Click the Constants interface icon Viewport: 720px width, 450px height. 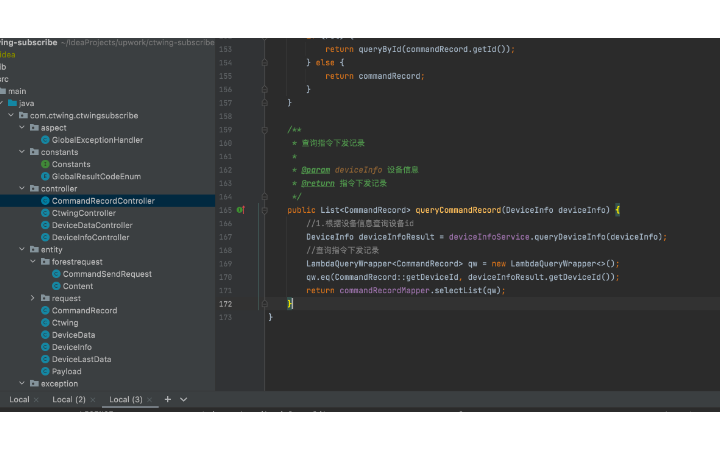click(x=45, y=164)
